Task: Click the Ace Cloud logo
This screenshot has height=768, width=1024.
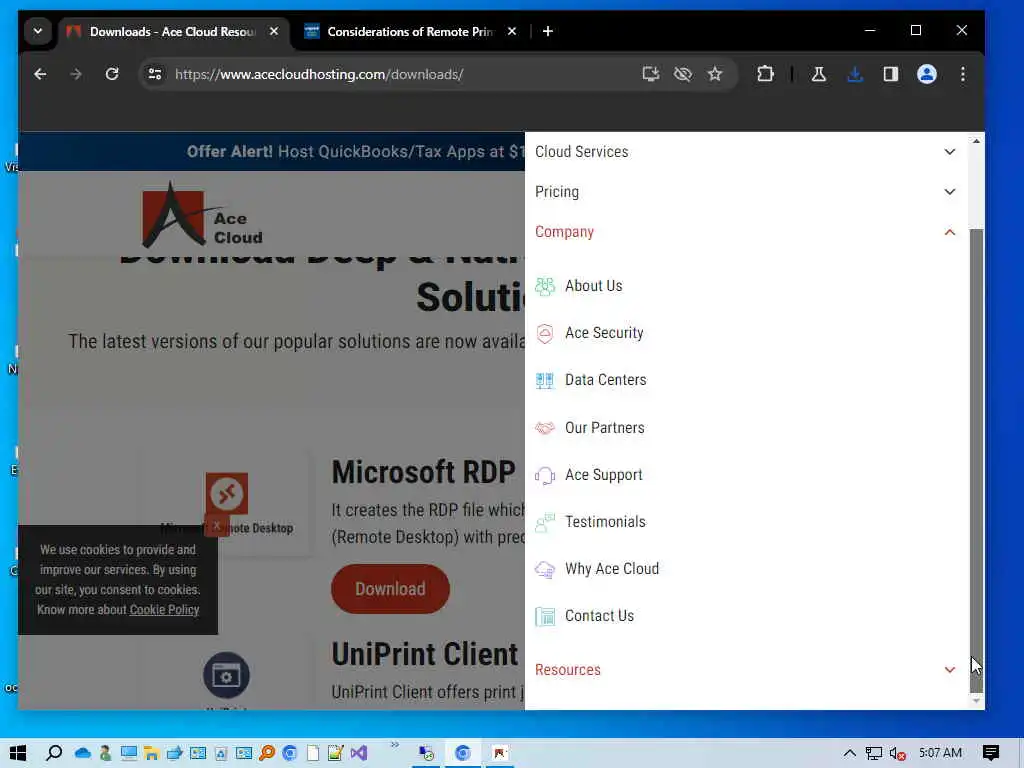Action: pyautogui.click(x=202, y=214)
